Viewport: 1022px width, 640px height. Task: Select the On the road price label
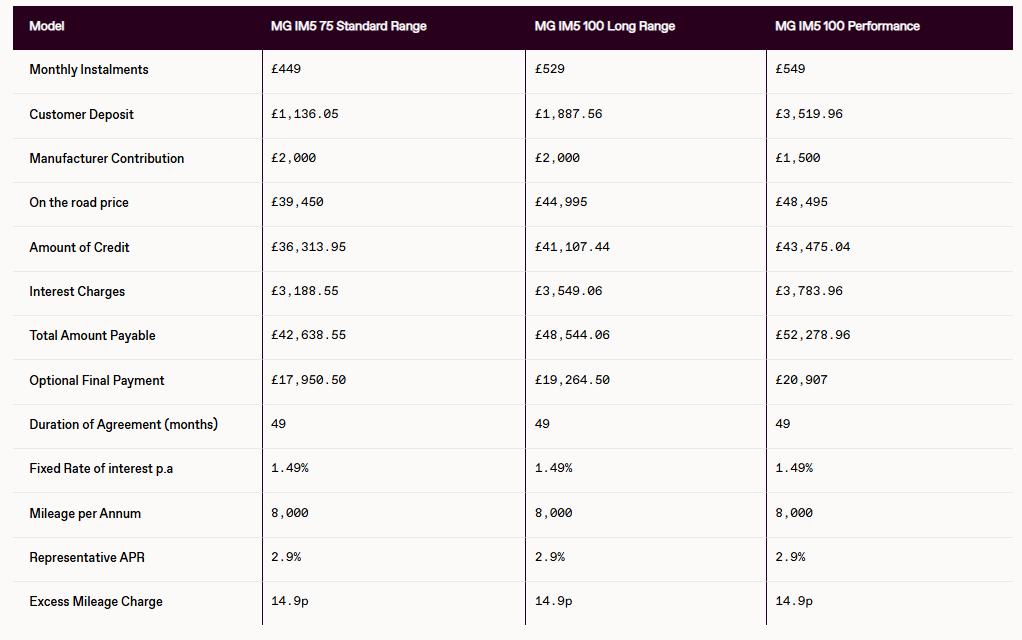click(x=79, y=203)
